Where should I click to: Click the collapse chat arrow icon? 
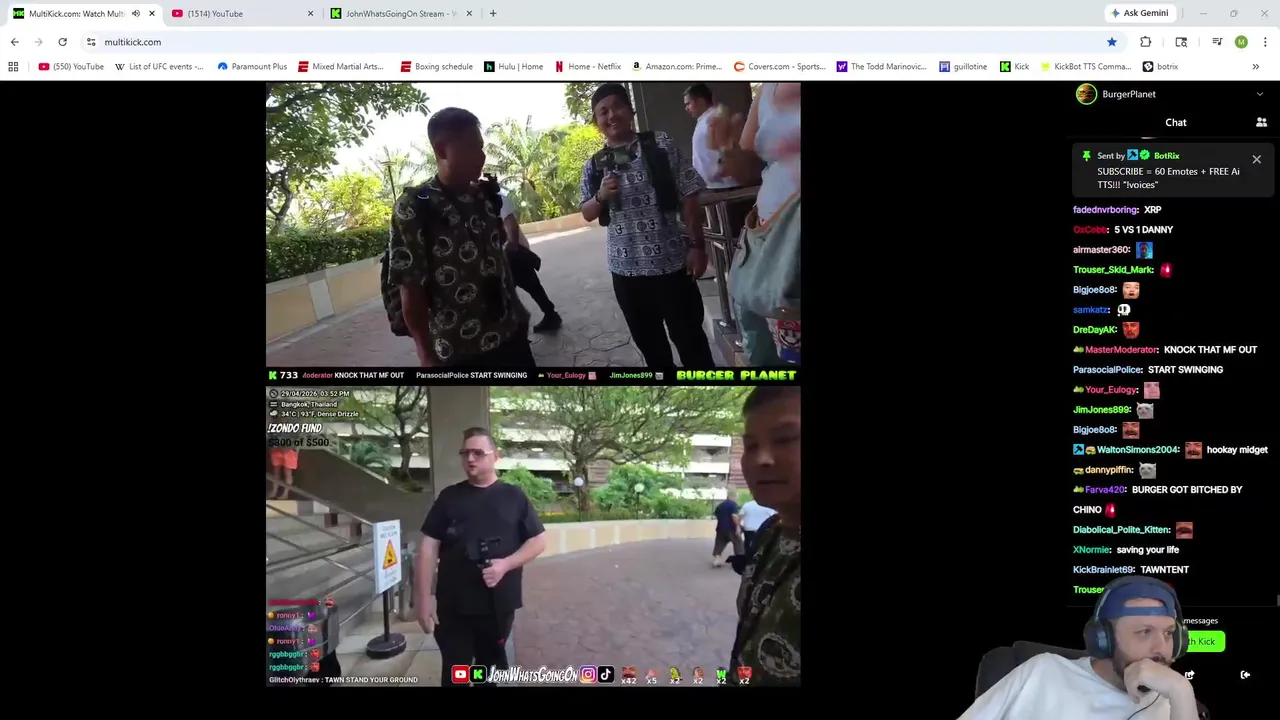(1245, 675)
